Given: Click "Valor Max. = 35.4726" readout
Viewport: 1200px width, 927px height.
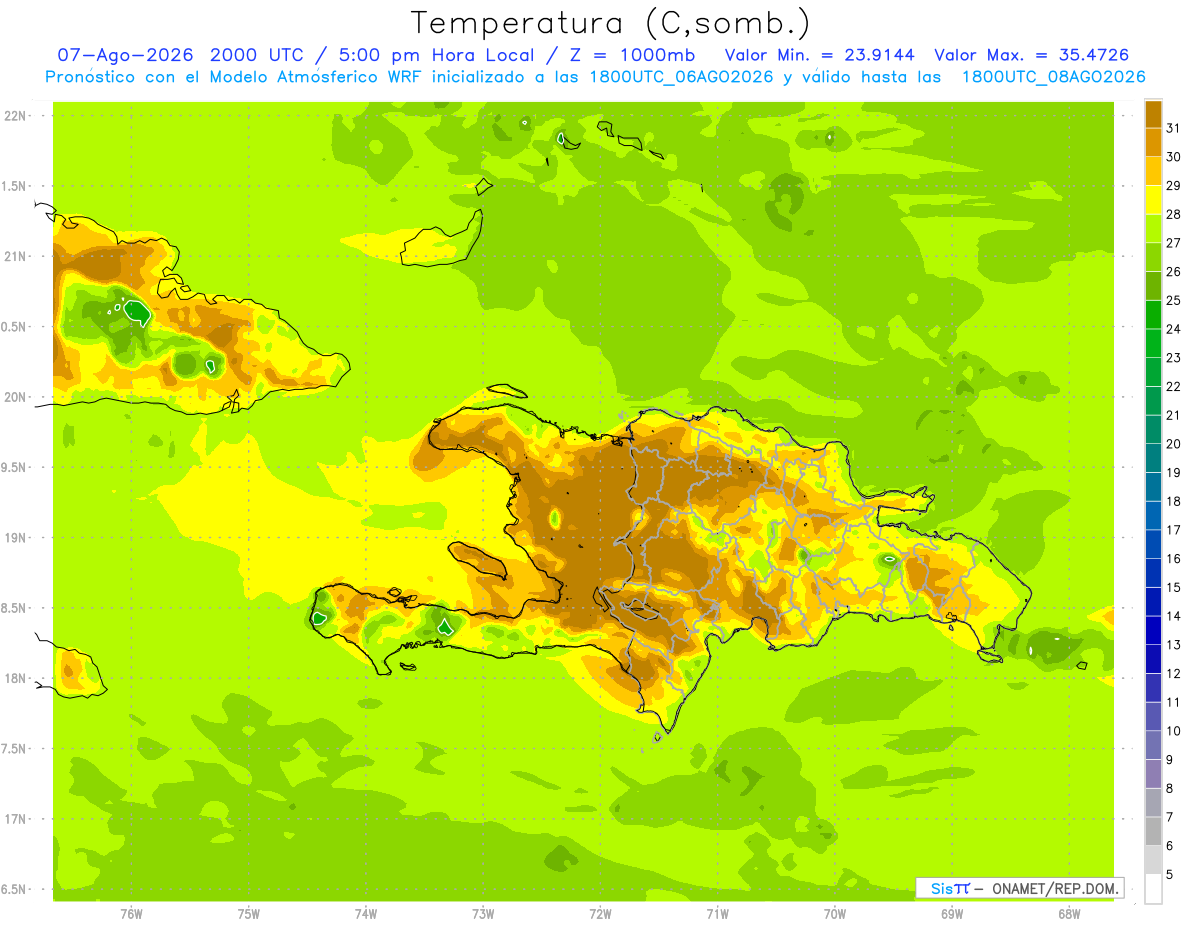Looking at the screenshot, I should coord(1031,55).
